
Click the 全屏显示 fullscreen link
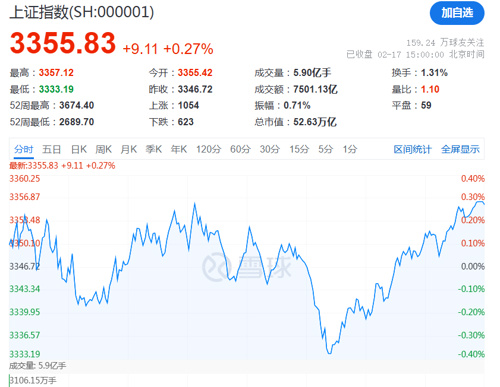pos(460,149)
